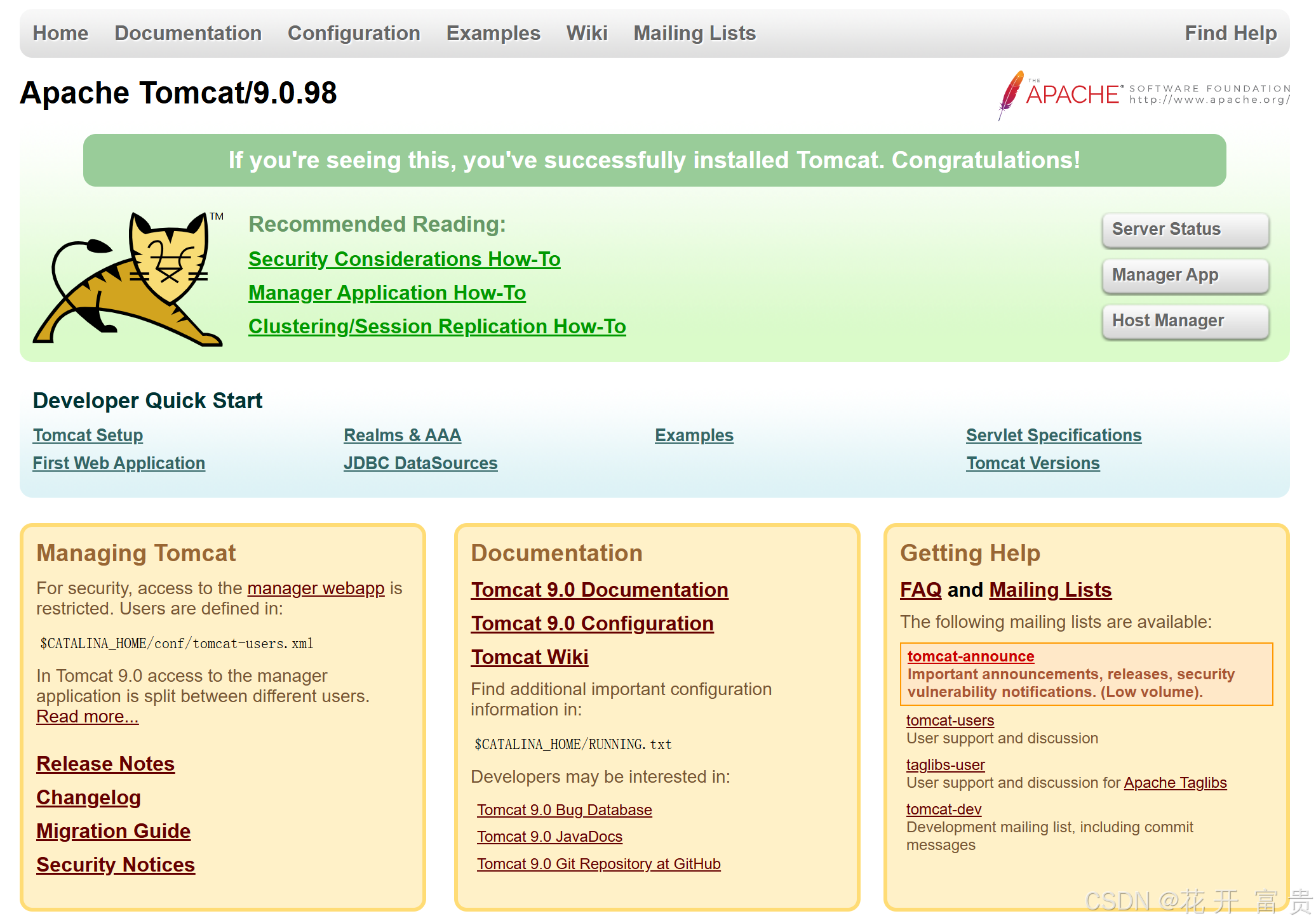Select Wiki in the navigation bar
The height and width of the screenshot is (923, 1316).
(587, 33)
